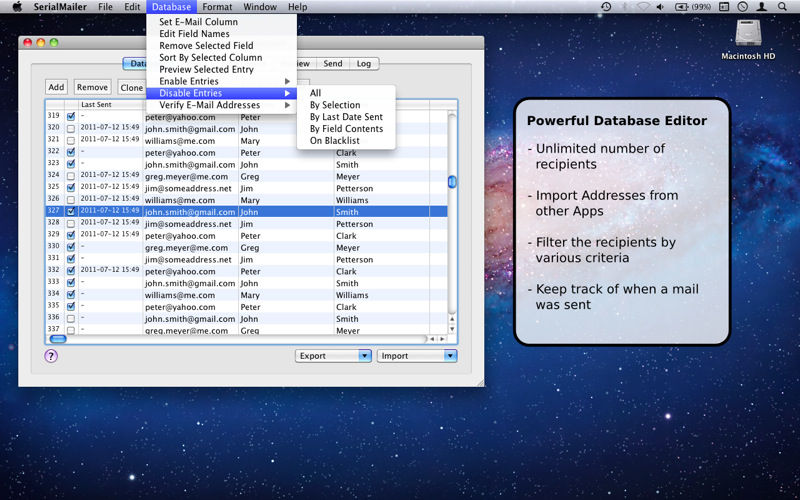Enable checkbox for row 321
Screen dimensions: 800x500
(x=71, y=141)
